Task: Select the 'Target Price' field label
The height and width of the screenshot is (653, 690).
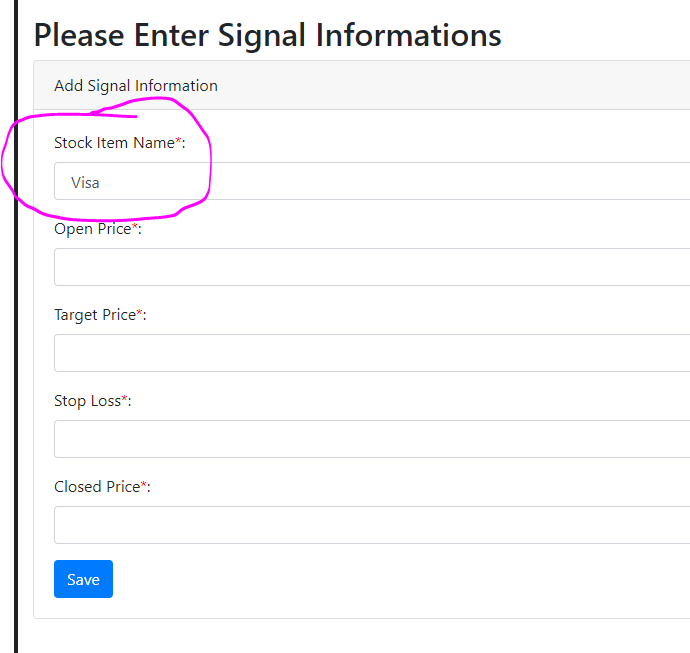Action: 94,315
